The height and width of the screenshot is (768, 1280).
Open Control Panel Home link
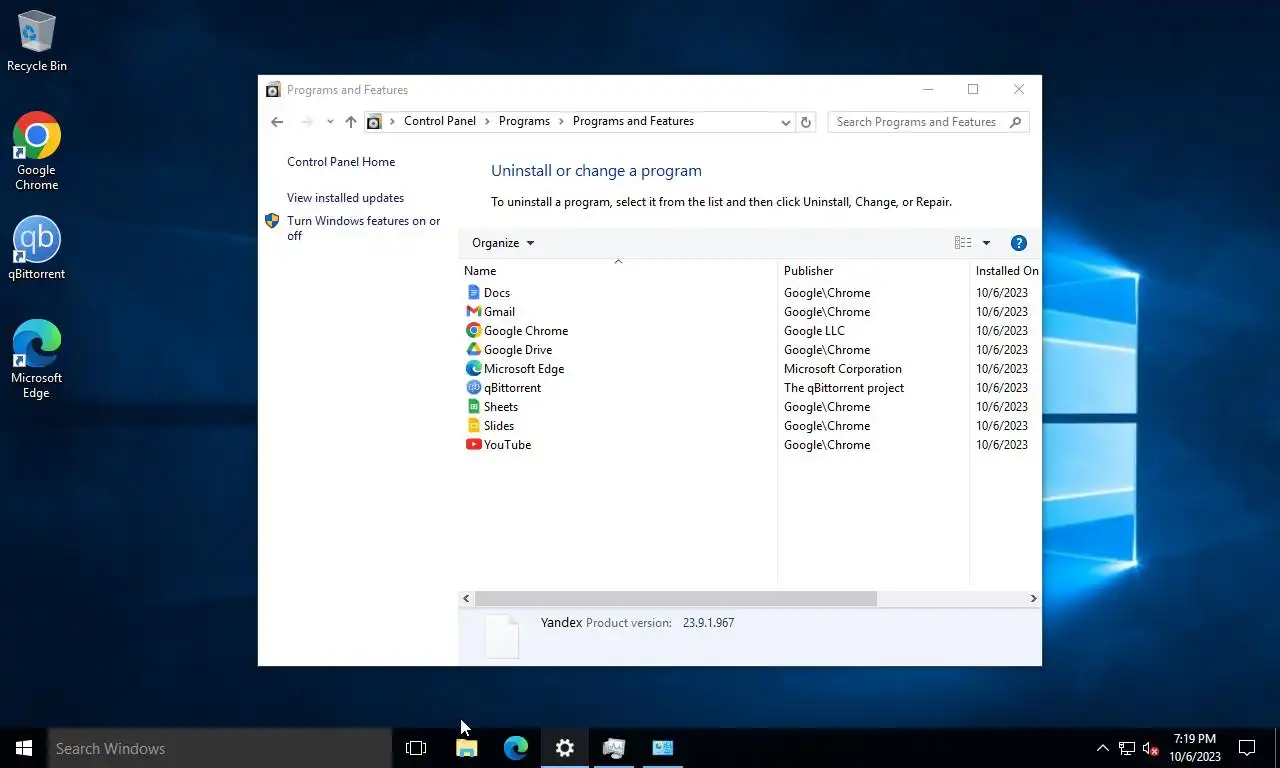(341, 162)
